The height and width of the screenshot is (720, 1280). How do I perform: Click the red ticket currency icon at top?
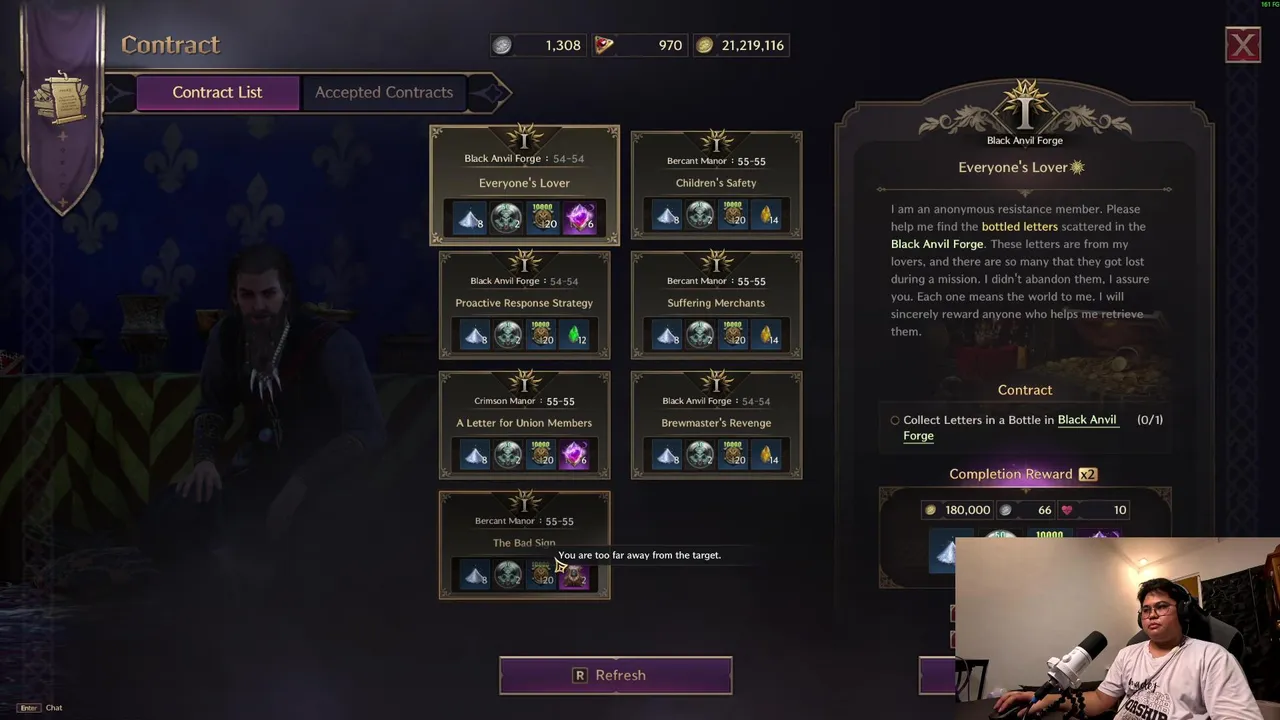click(604, 45)
